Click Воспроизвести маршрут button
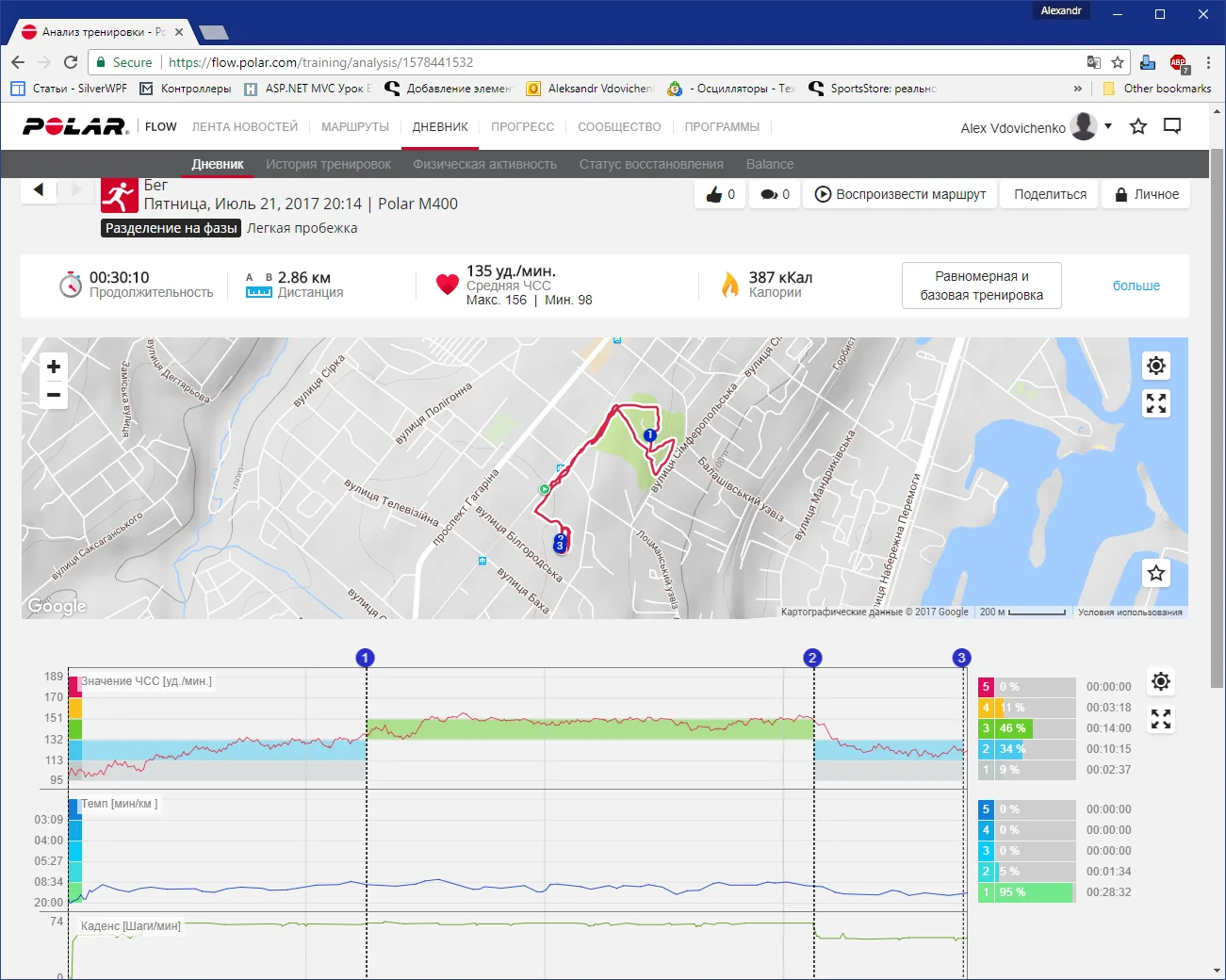Viewport: 1226px width, 980px height. click(900, 194)
